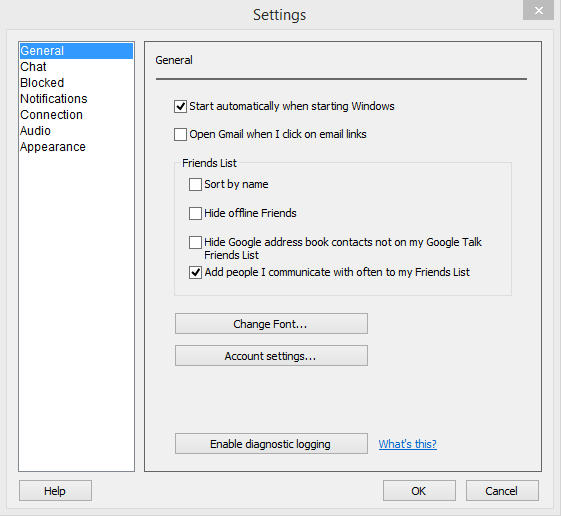Viewport: 561px width, 516px height.
Task: Click the Change Font... button
Action: (271, 324)
